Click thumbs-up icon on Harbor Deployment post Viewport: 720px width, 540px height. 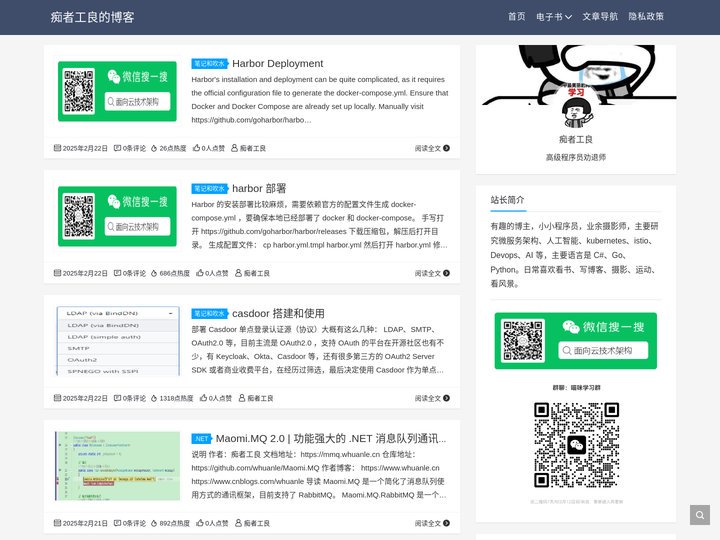[x=196, y=147]
